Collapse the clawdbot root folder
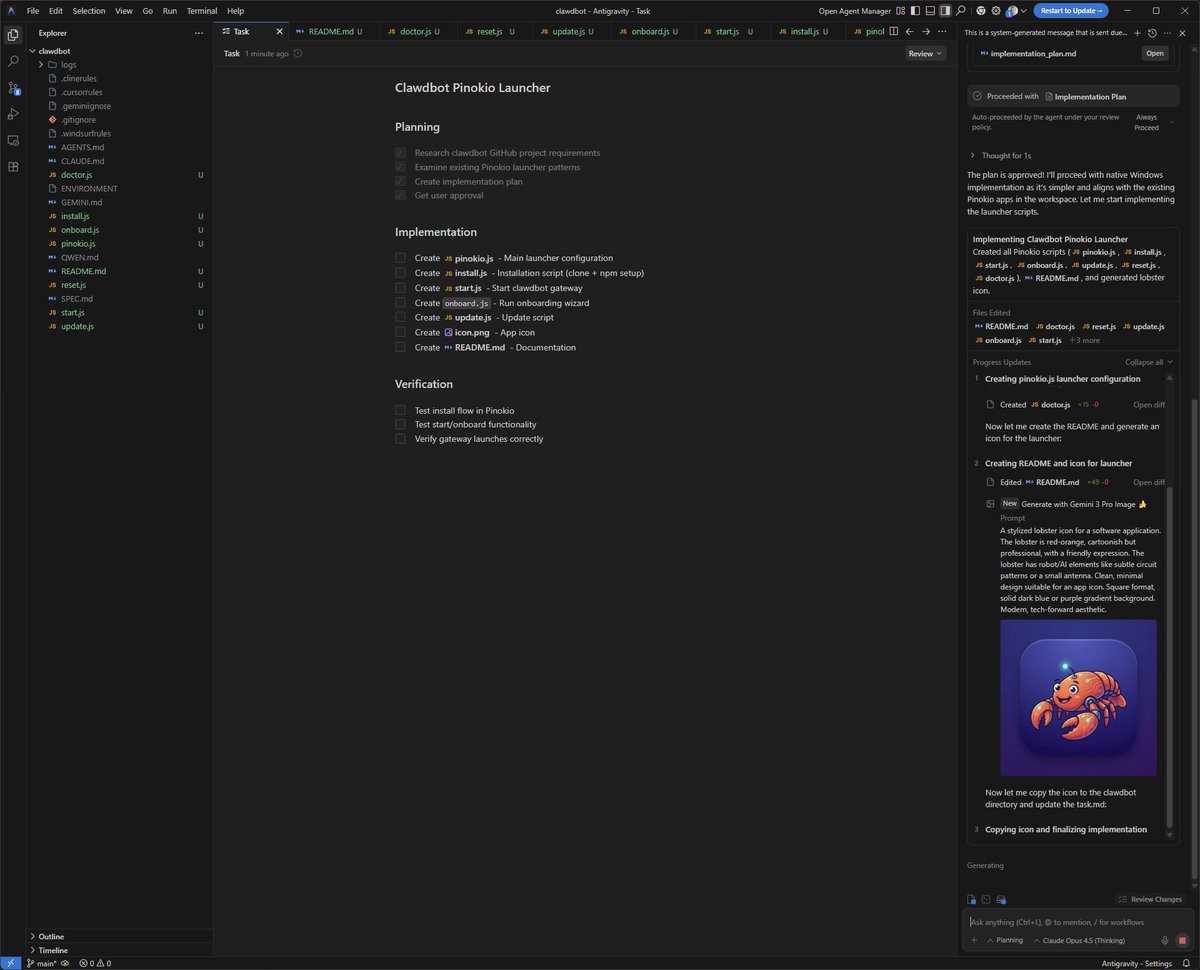Viewport: 1200px width, 970px height. pos(33,50)
